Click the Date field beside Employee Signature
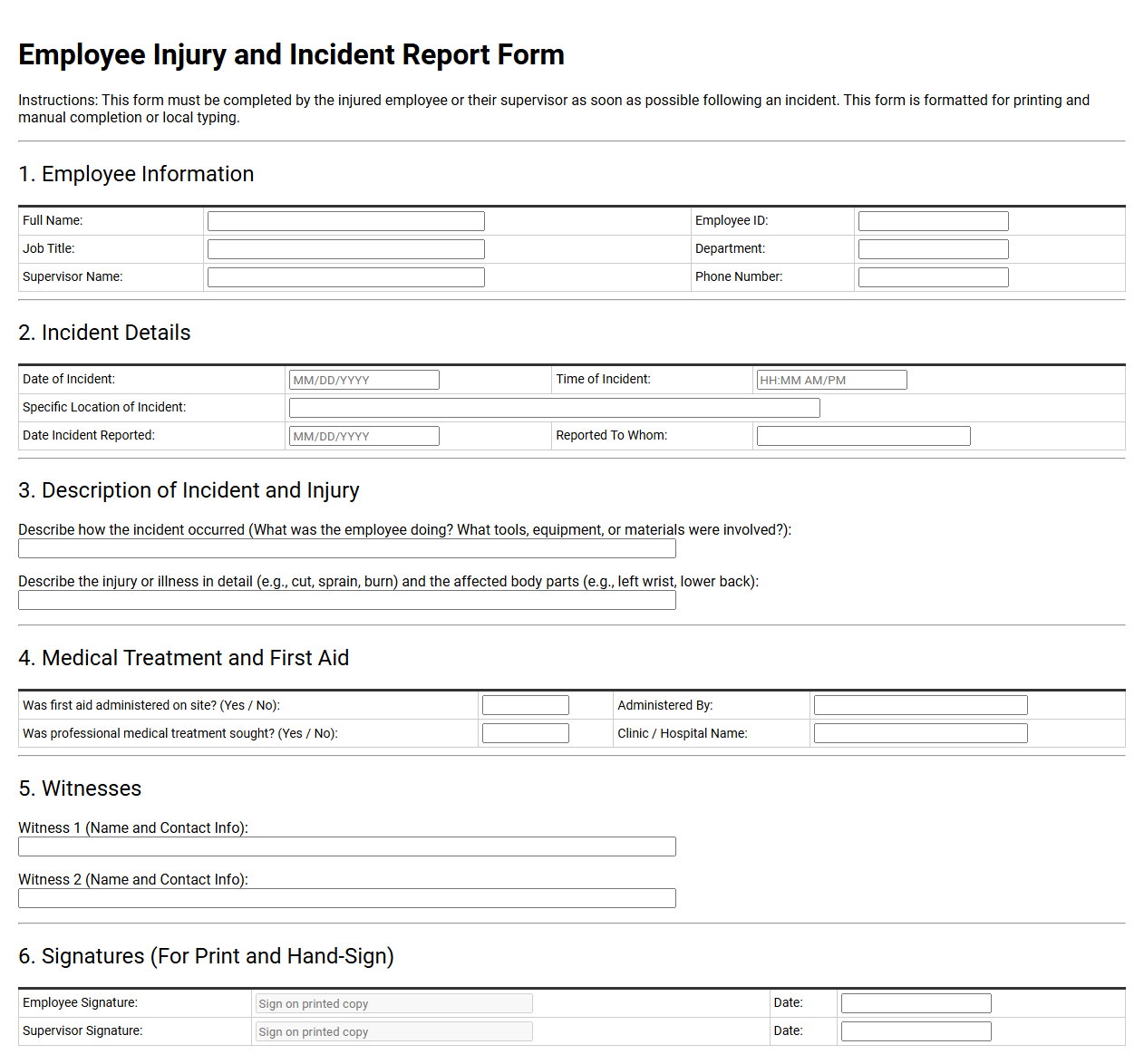This screenshot has height=1064, width=1144. (916, 1003)
